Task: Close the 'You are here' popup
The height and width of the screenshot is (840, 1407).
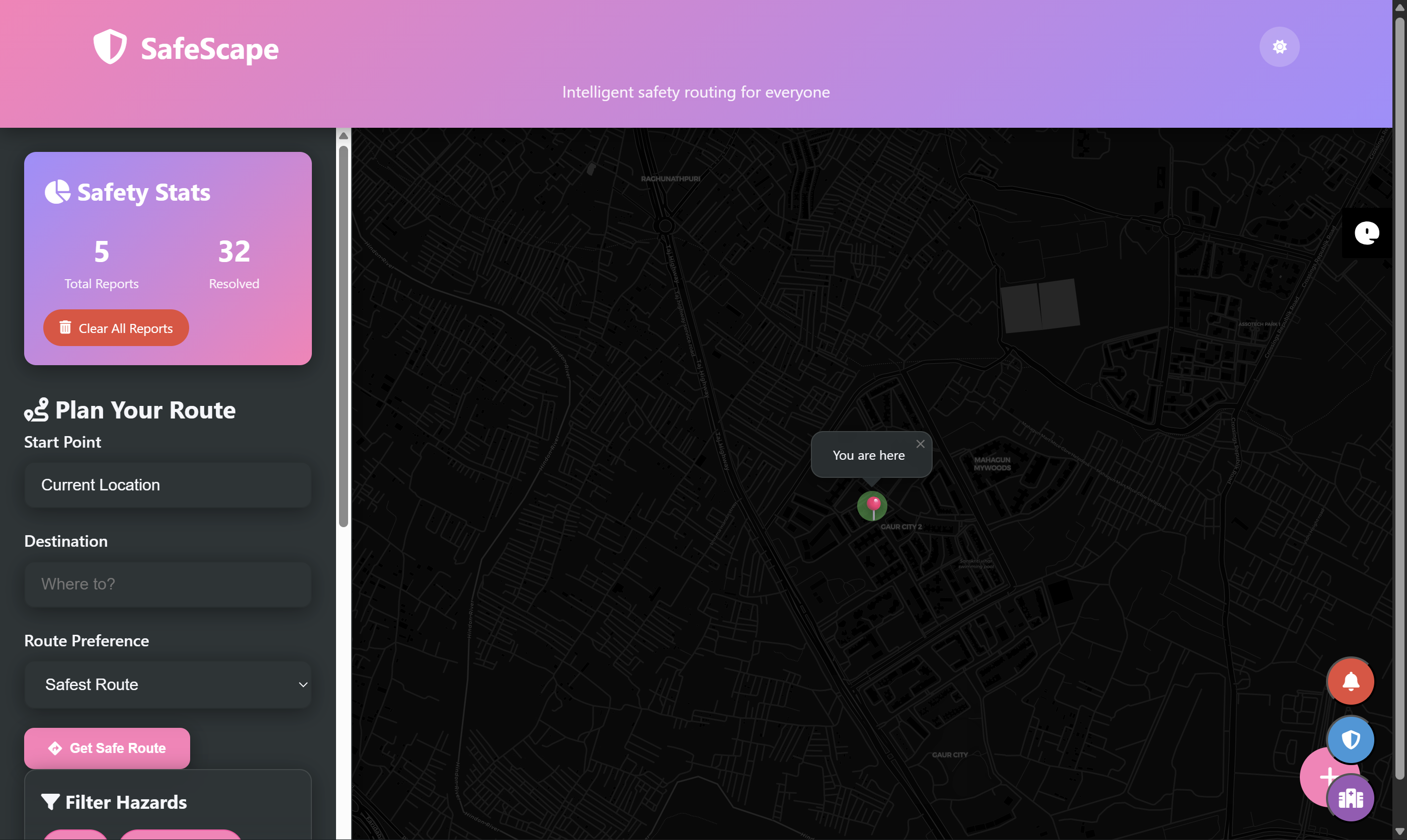Action: pos(920,444)
